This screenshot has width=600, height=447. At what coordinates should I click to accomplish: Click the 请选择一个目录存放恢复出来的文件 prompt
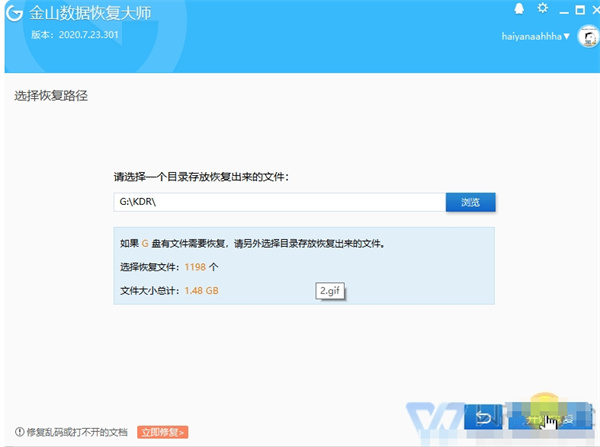(x=201, y=177)
